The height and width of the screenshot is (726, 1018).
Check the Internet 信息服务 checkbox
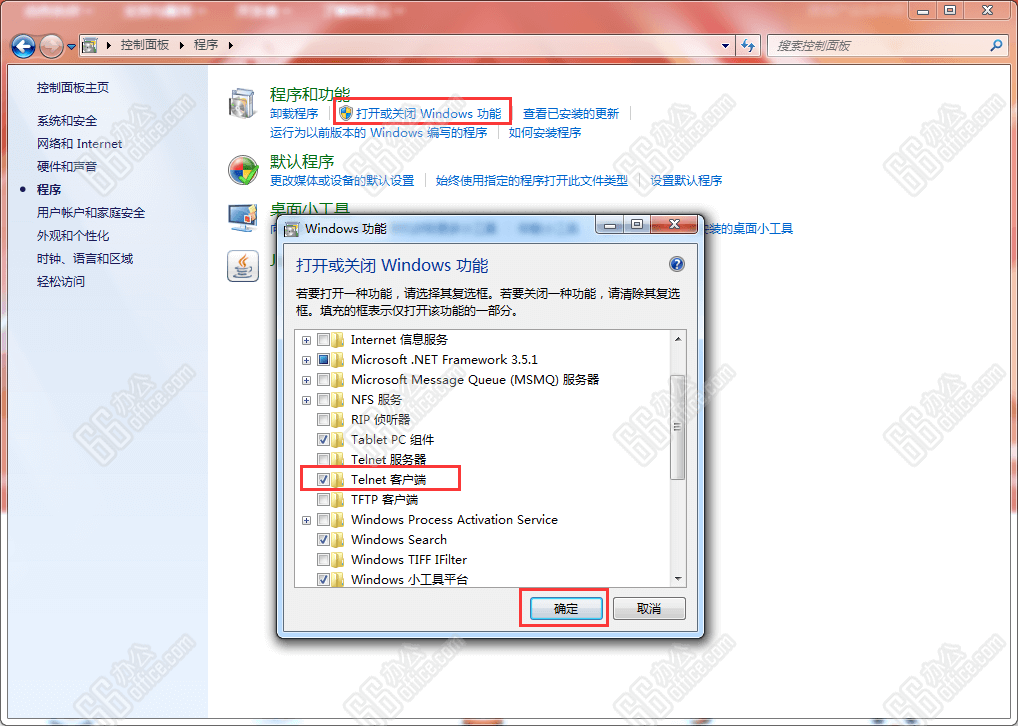point(323,340)
